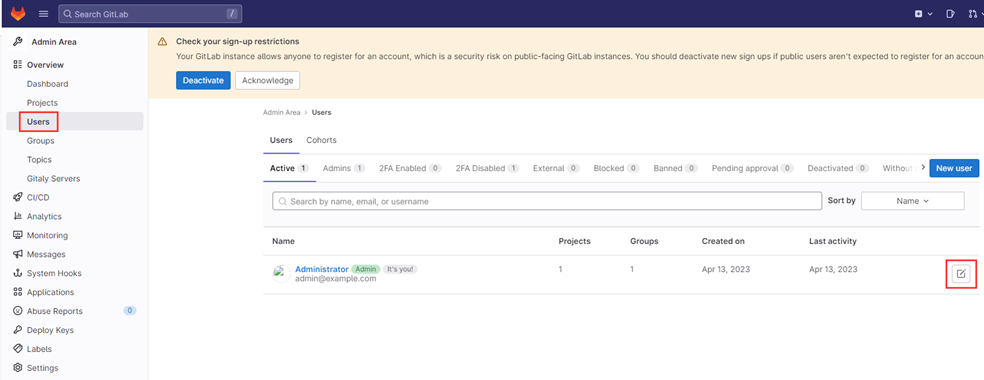Open the merge requests icon dropdown
The height and width of the screenshot is (380, 984).
point(975,14)
